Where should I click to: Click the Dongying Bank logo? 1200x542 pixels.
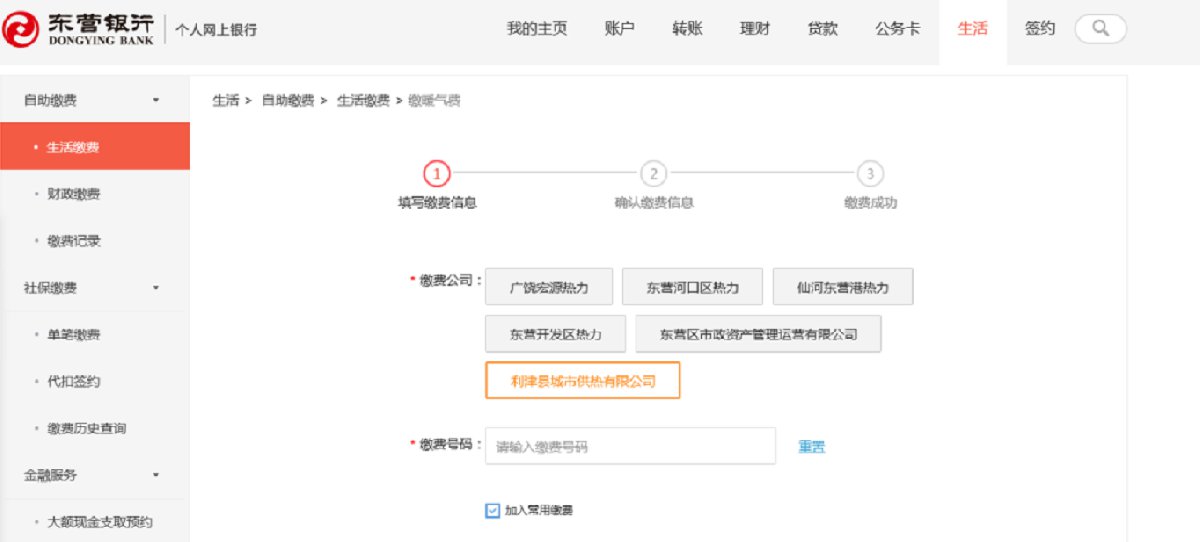coord(79,30)
